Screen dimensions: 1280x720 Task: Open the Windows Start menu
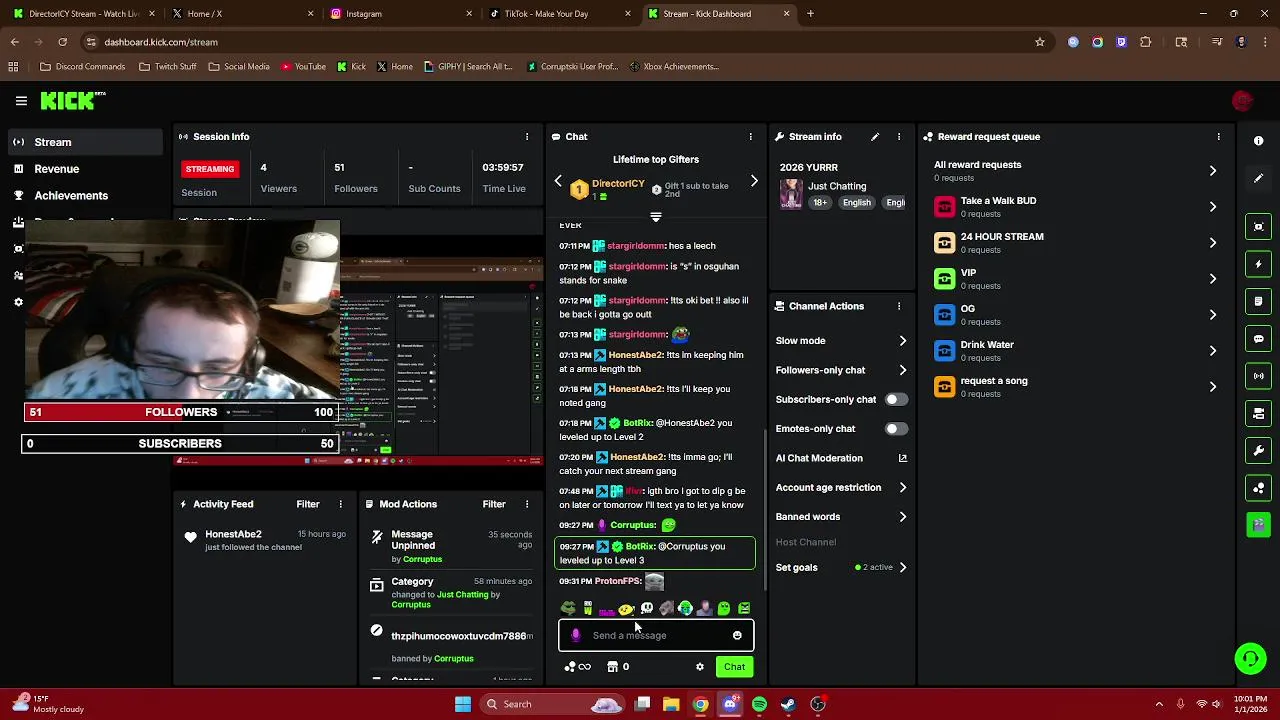463,704
